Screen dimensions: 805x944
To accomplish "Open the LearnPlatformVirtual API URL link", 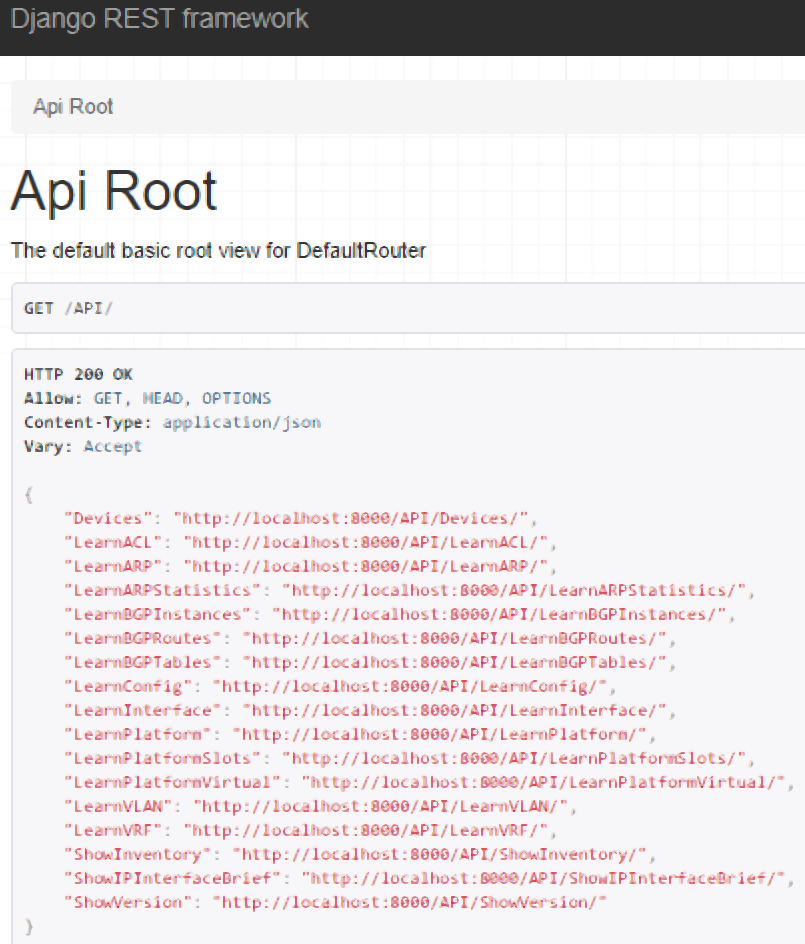I will coord(543,782).
